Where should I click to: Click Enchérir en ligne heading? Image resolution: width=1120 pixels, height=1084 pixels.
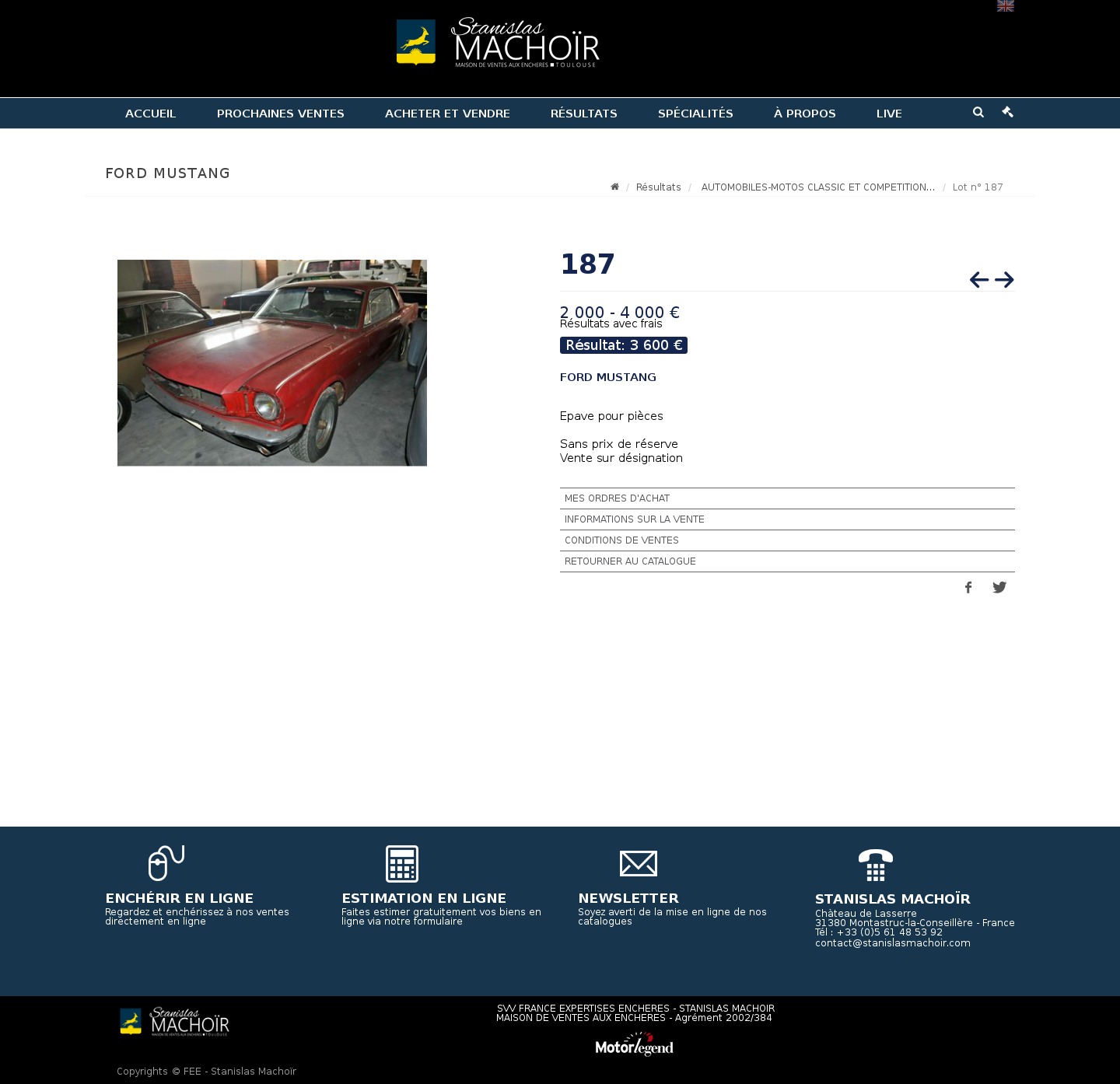[180, 898]
